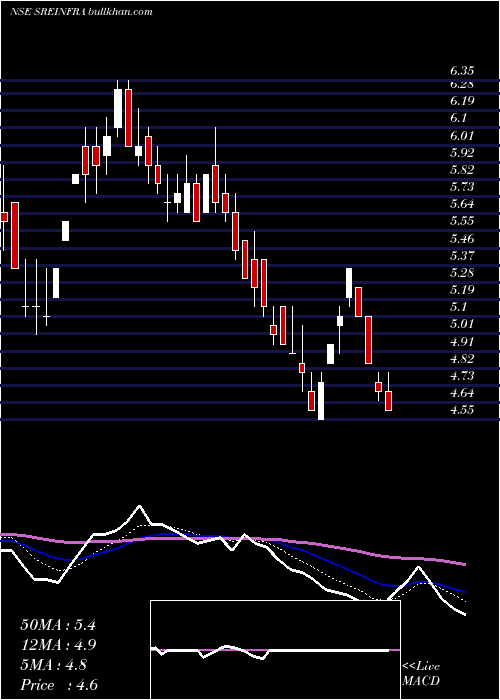The height and width of the screenshot is (700, 500).
Task: Click the 5.82 price axis label
Action: pos(462,170)
